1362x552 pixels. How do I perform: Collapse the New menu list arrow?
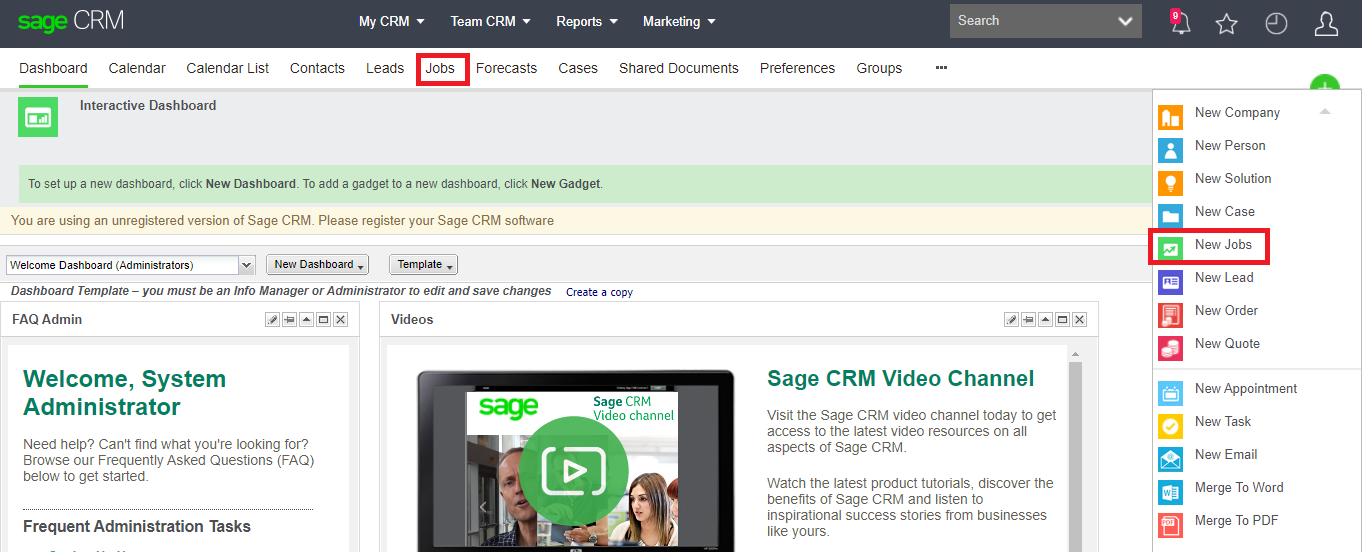tap(1325, 112)
